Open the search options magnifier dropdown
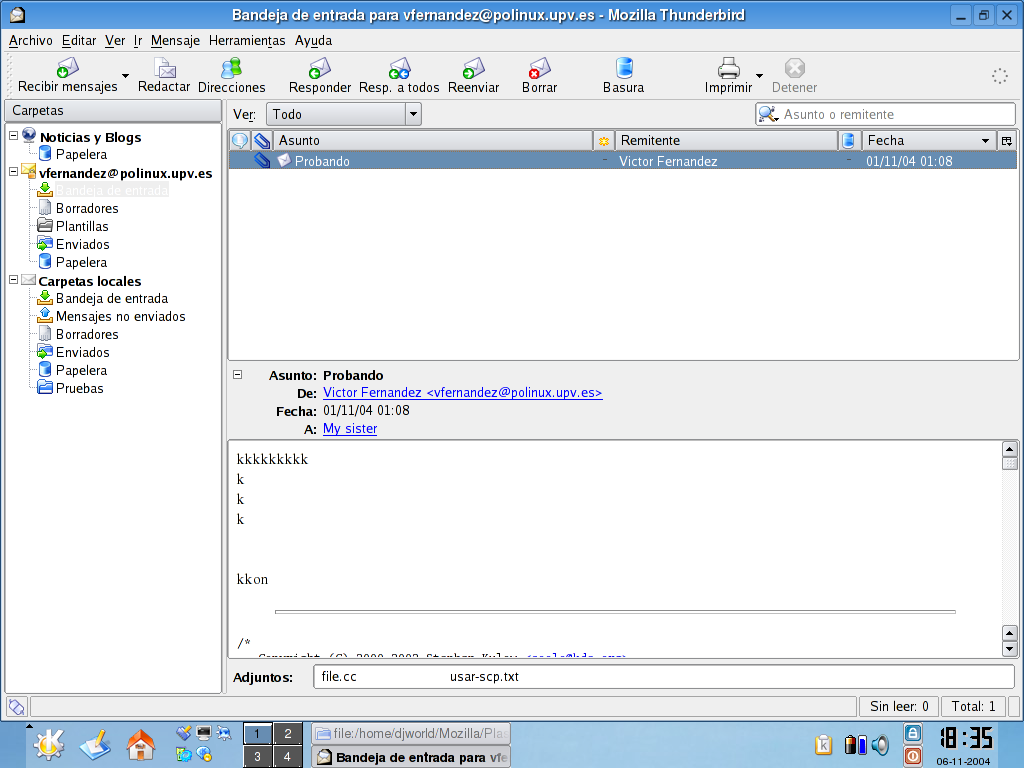 point(769,114)
